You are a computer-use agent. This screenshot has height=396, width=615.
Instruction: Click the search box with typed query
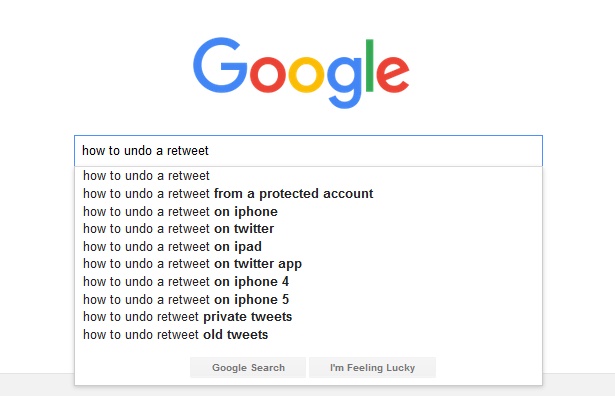[x=308, y=151]
